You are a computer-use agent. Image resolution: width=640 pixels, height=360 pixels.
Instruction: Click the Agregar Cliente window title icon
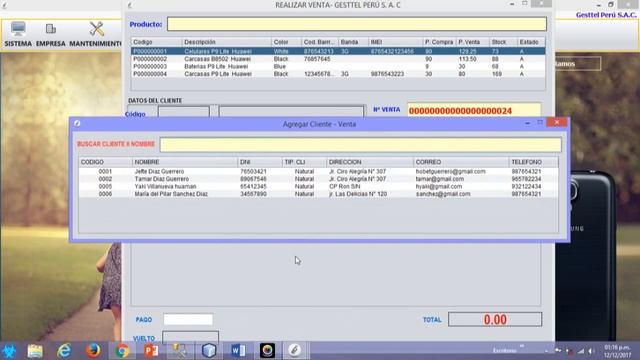(77, 123)
